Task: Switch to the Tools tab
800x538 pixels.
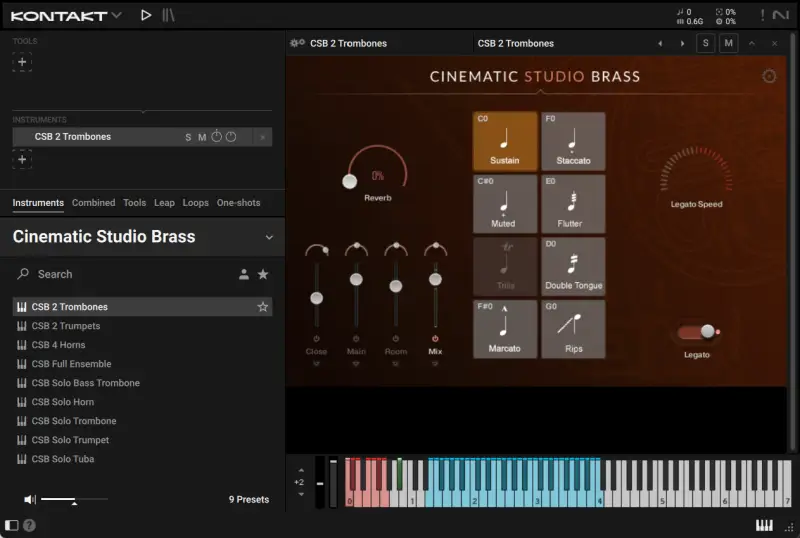Action: (x=135, y=203)
